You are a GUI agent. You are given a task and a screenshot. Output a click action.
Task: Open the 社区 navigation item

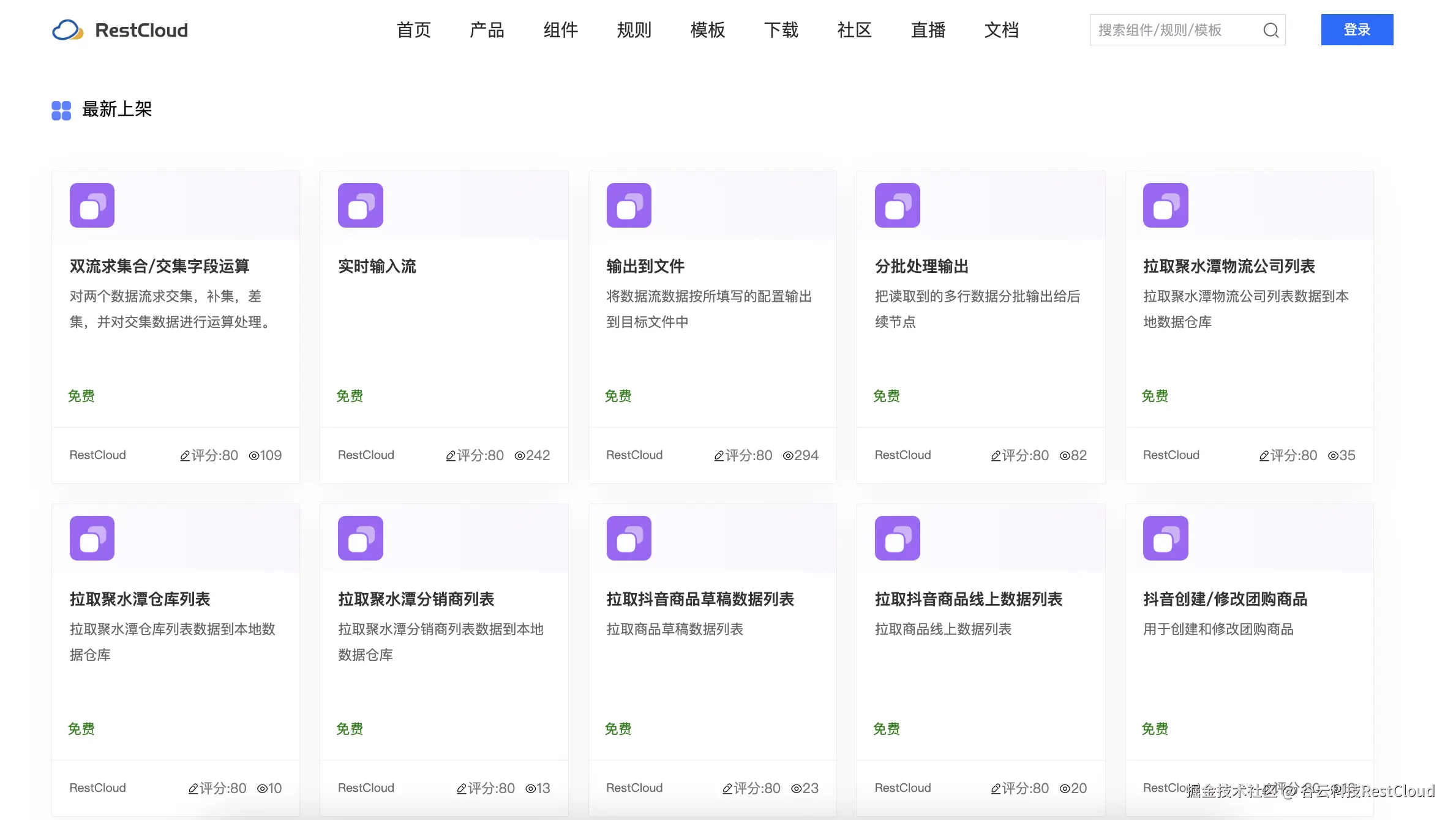pos(855,30)
